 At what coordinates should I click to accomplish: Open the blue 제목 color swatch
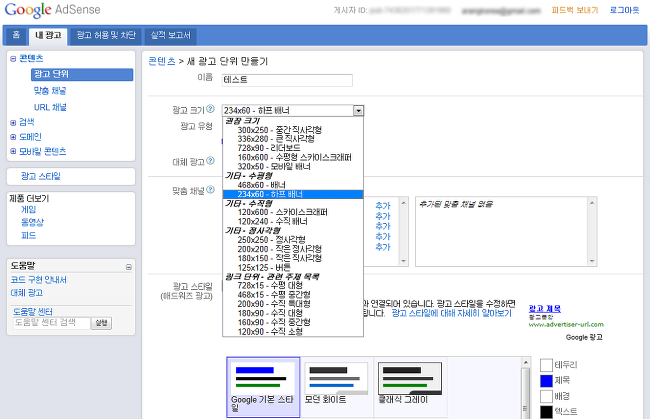click(x=546, y=380)
